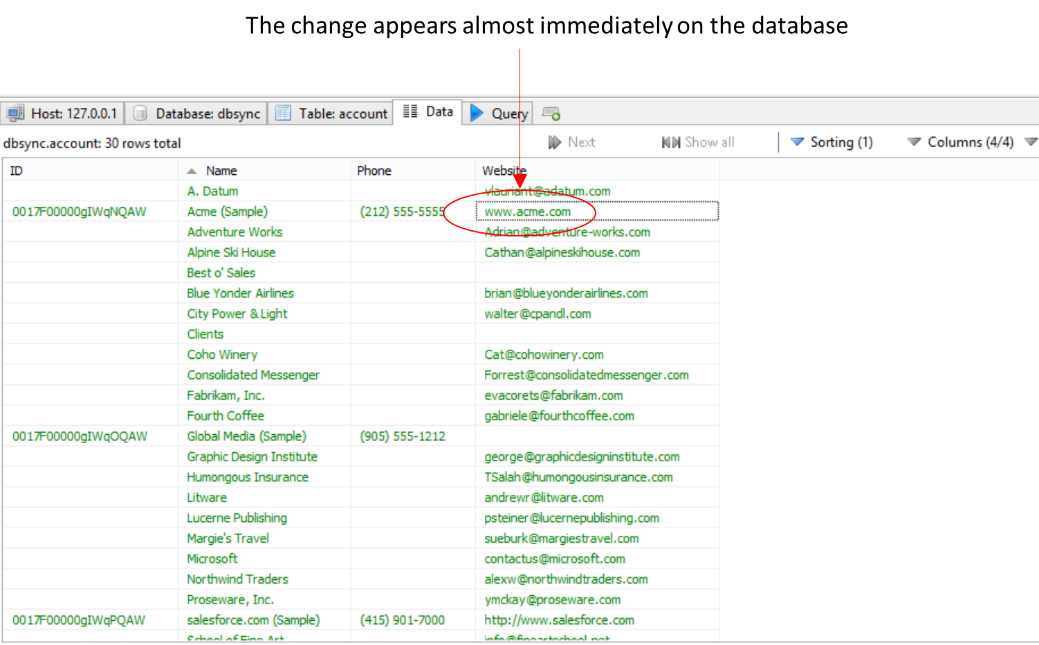This screenshot has height=645, width=1039.
Task: Open the Host: 127.0.0.1 tab
Action: [x=64, y=113]
